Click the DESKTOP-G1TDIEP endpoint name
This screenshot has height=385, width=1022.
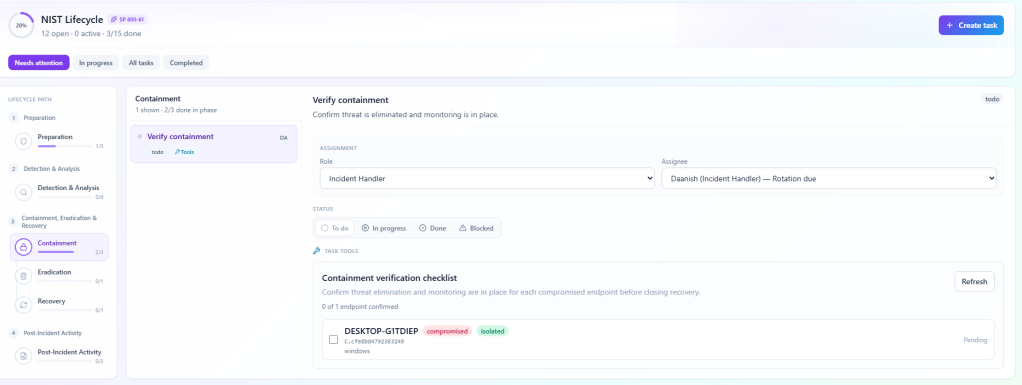pos(381,331)
